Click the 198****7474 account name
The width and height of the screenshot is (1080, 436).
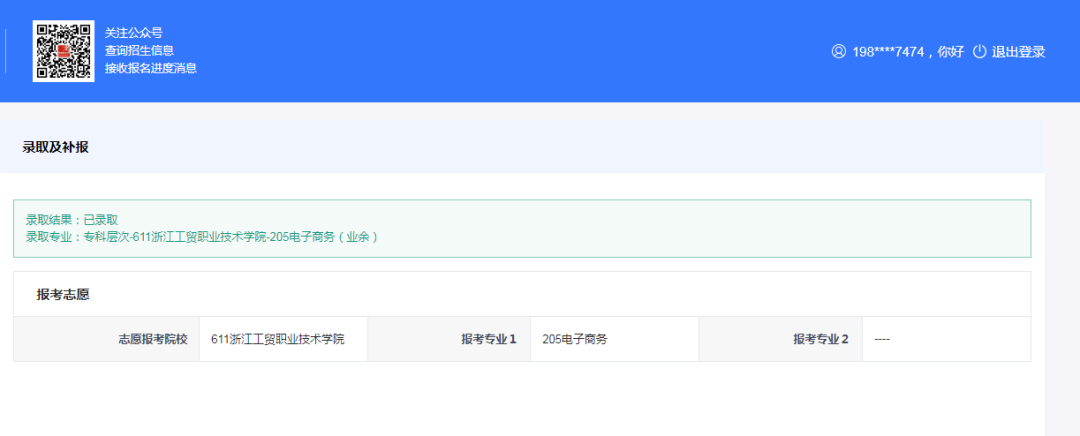pyautogui.click(x=888, y=52)
